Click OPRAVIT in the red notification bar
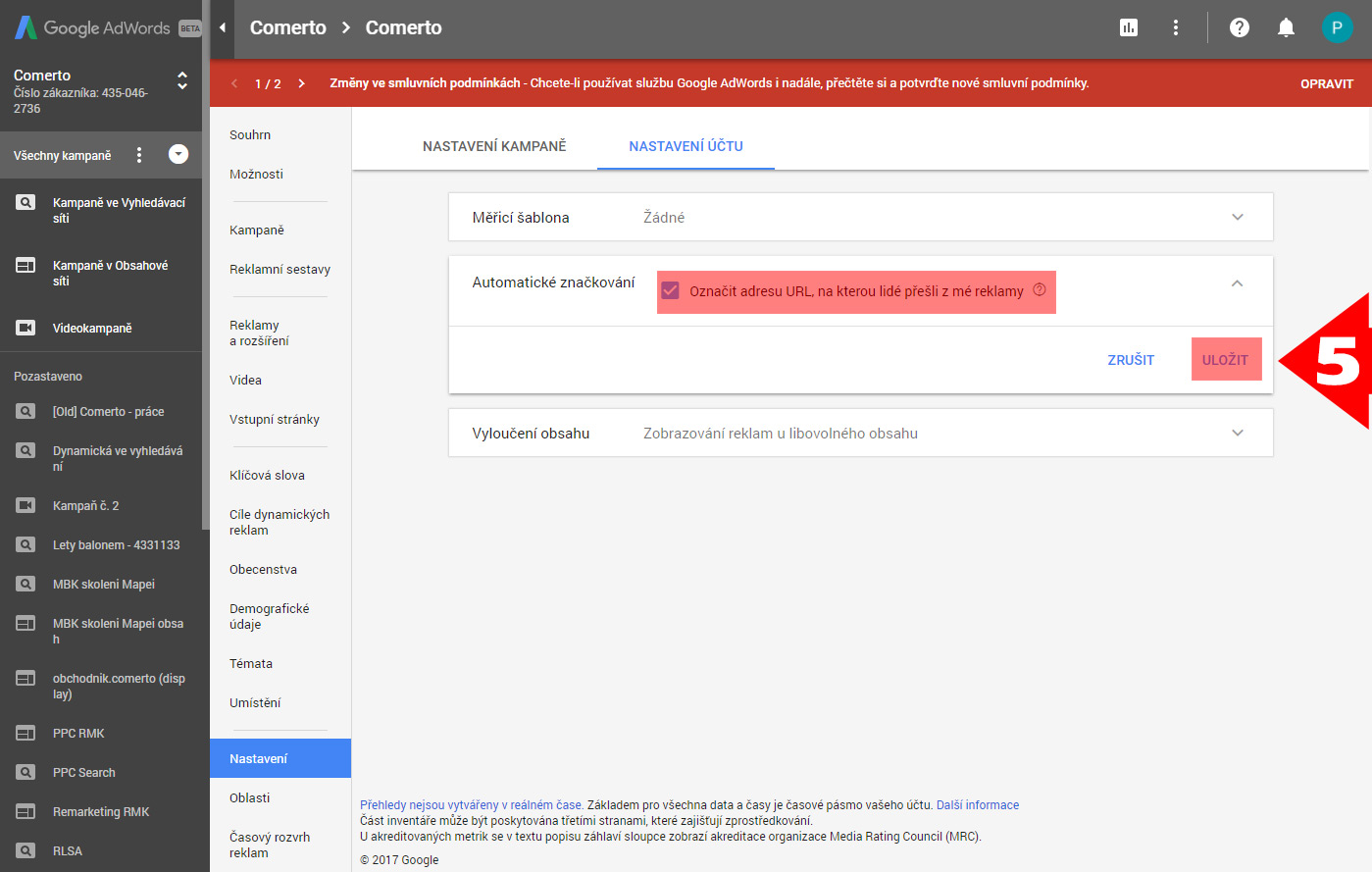Screen dimensions: 1372x872 click(1327, 83)
